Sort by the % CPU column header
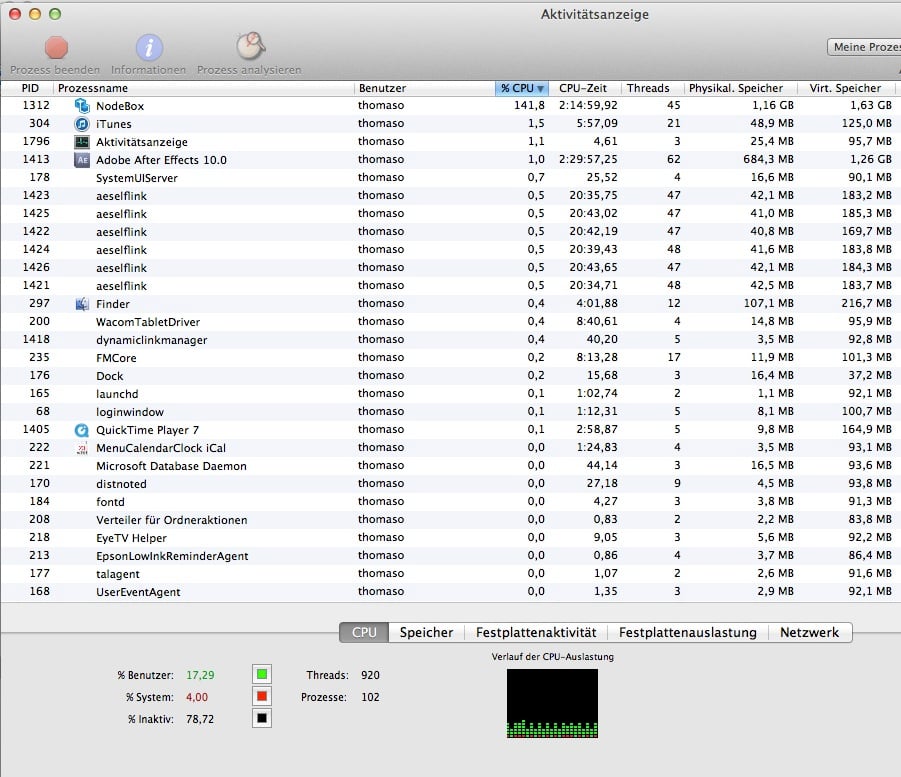 (x=522, y=88)
